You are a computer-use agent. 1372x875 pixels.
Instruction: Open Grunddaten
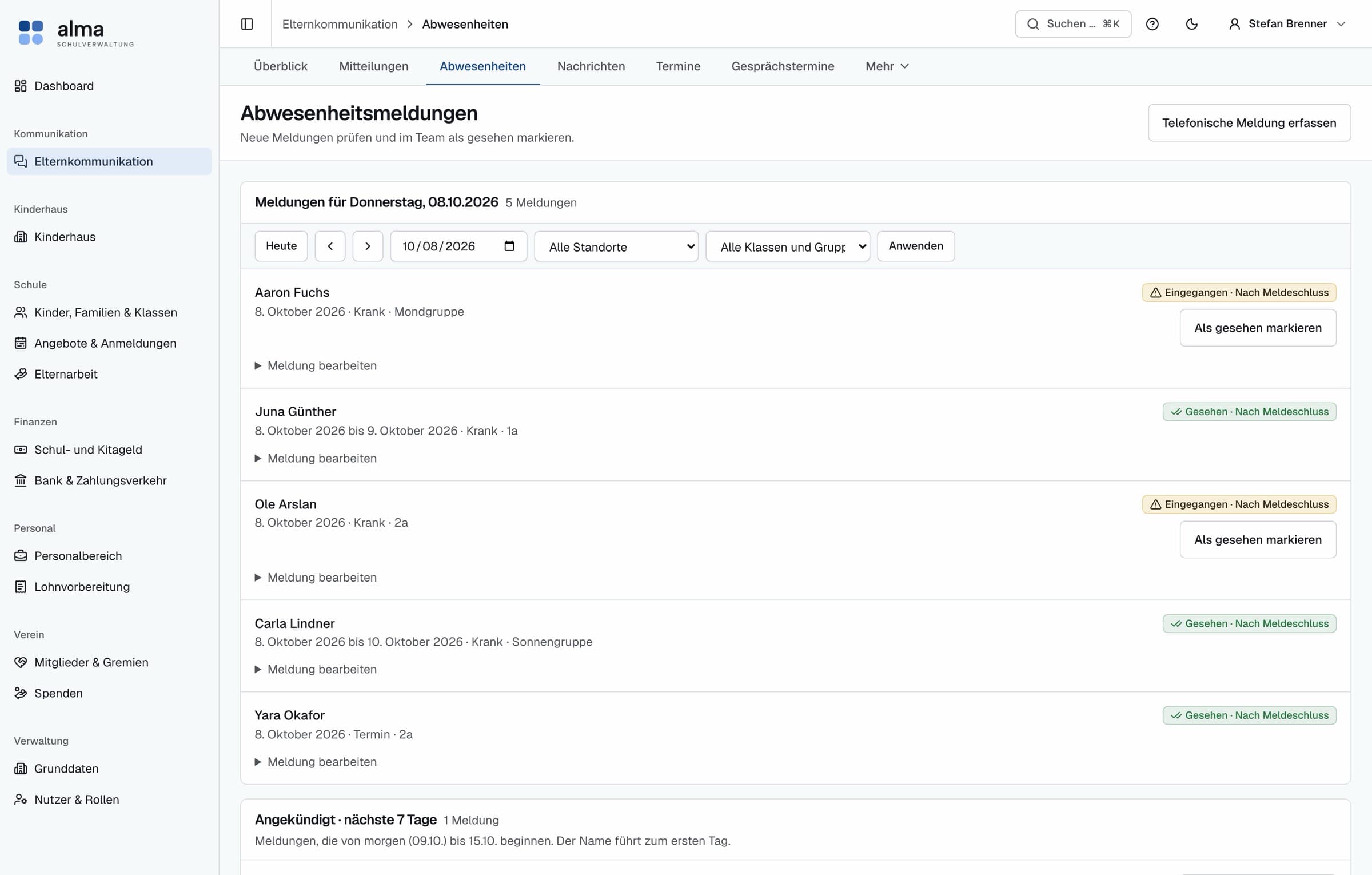pyautogui.click(x=109, y=769)
